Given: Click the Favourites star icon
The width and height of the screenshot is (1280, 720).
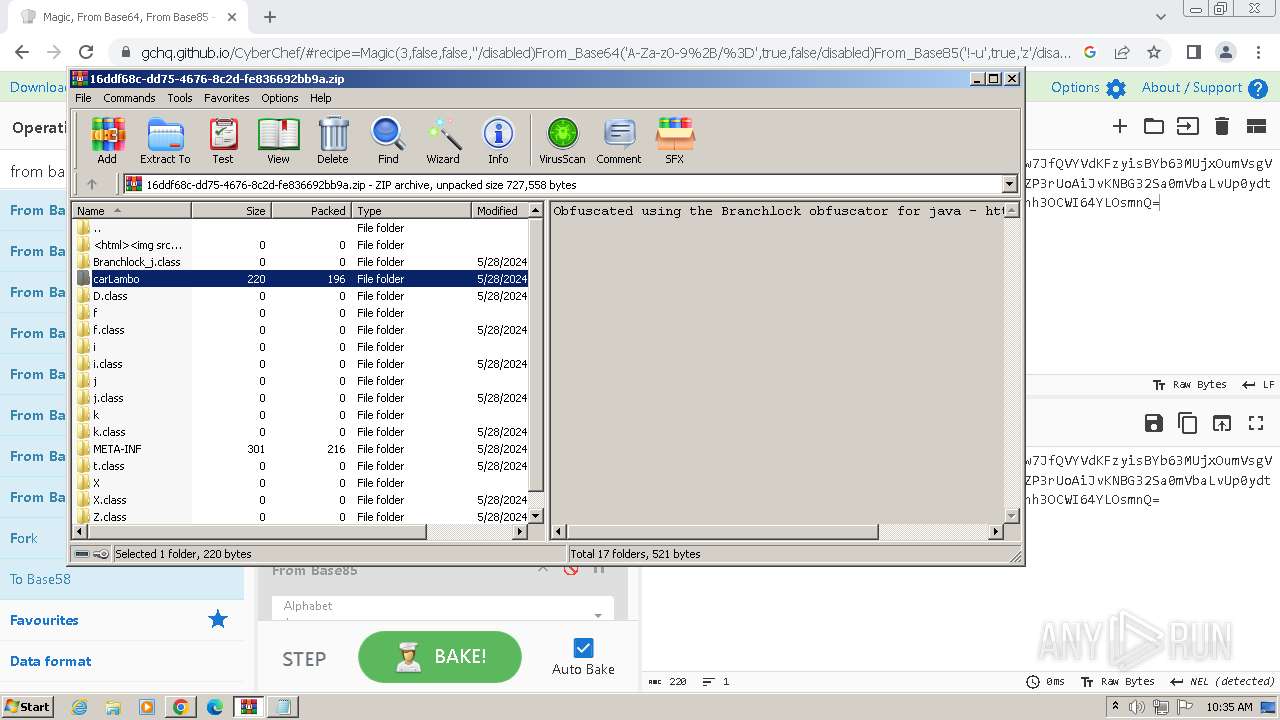Looking at the screenshot, I should pos(217,620).
